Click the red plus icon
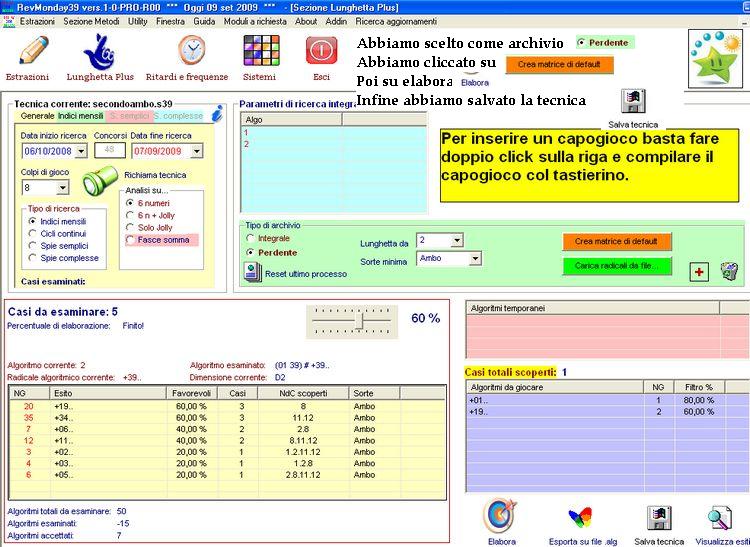 699,272
